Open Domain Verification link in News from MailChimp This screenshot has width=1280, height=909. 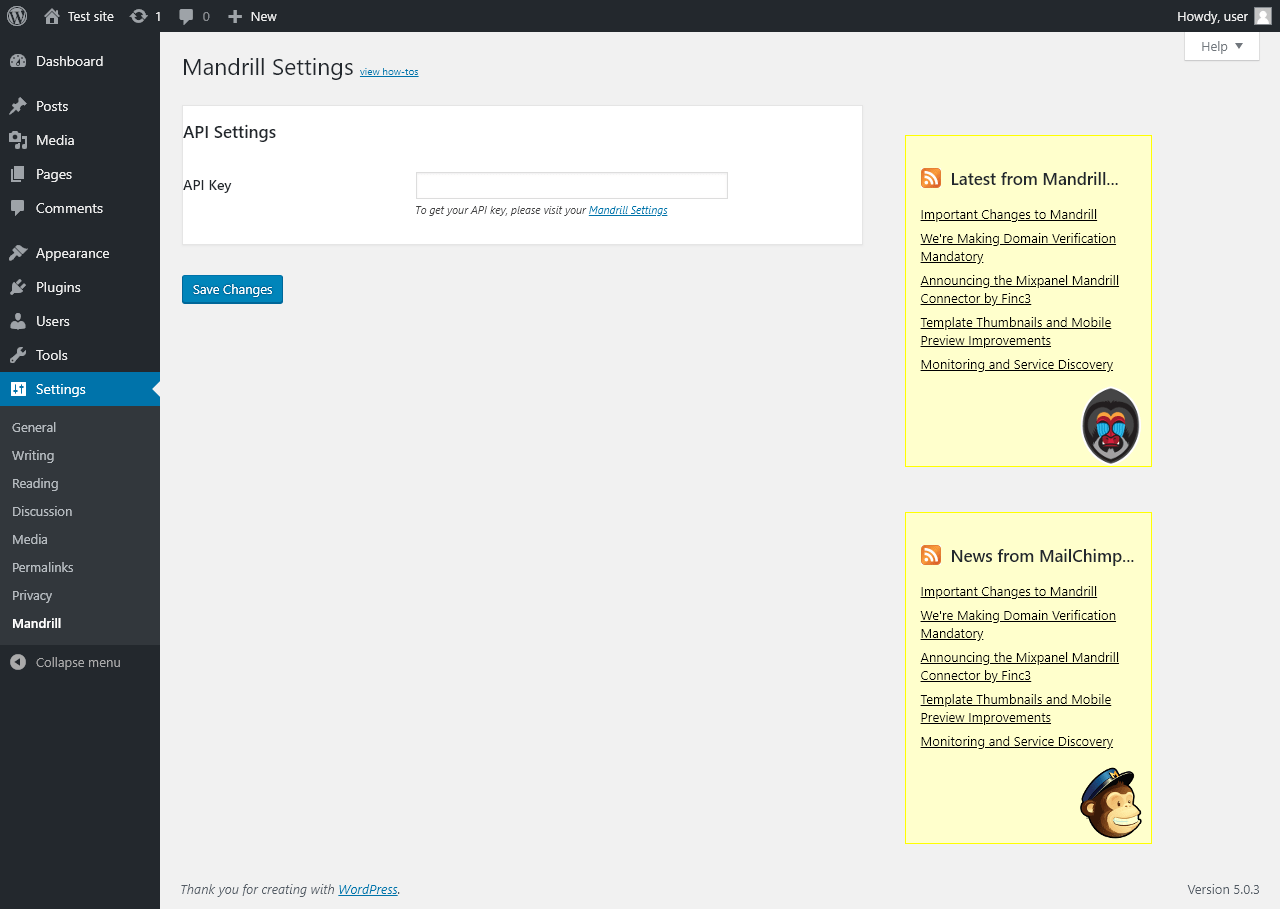click(x=1018, y=624)
